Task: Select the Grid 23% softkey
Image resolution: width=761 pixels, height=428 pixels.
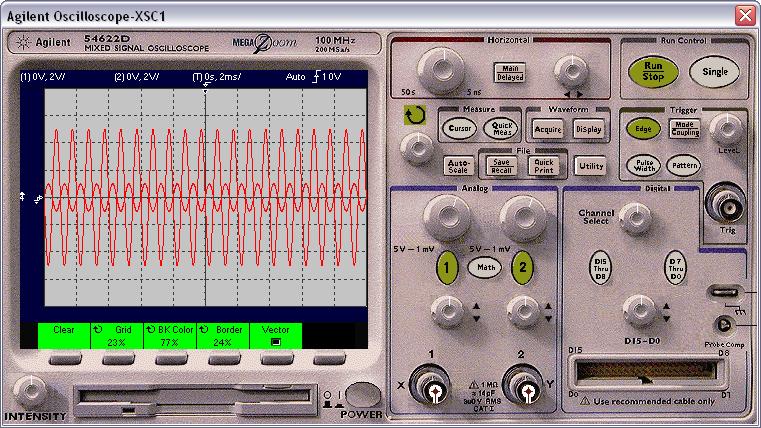Action: coord(116,336)
